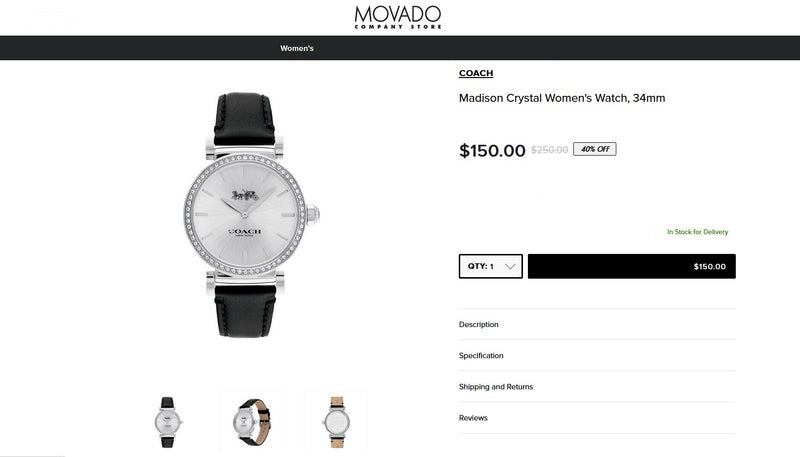Click the In Stock for Delivery status

[697, 232]
